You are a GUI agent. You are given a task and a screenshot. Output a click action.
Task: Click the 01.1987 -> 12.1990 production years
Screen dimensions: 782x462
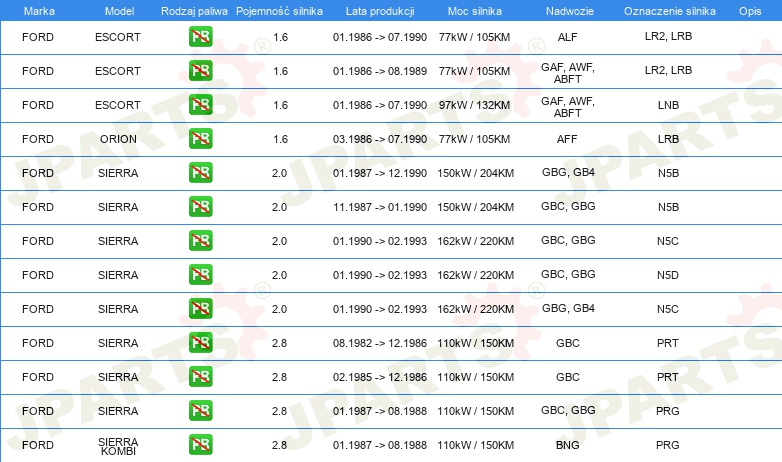tap(380, 173)
